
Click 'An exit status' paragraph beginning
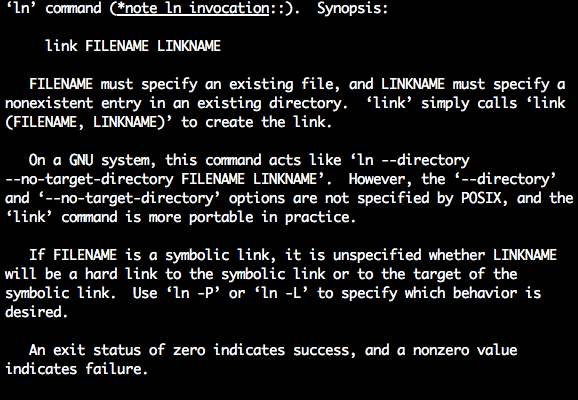pyautogui.click(x=85, y=350)
